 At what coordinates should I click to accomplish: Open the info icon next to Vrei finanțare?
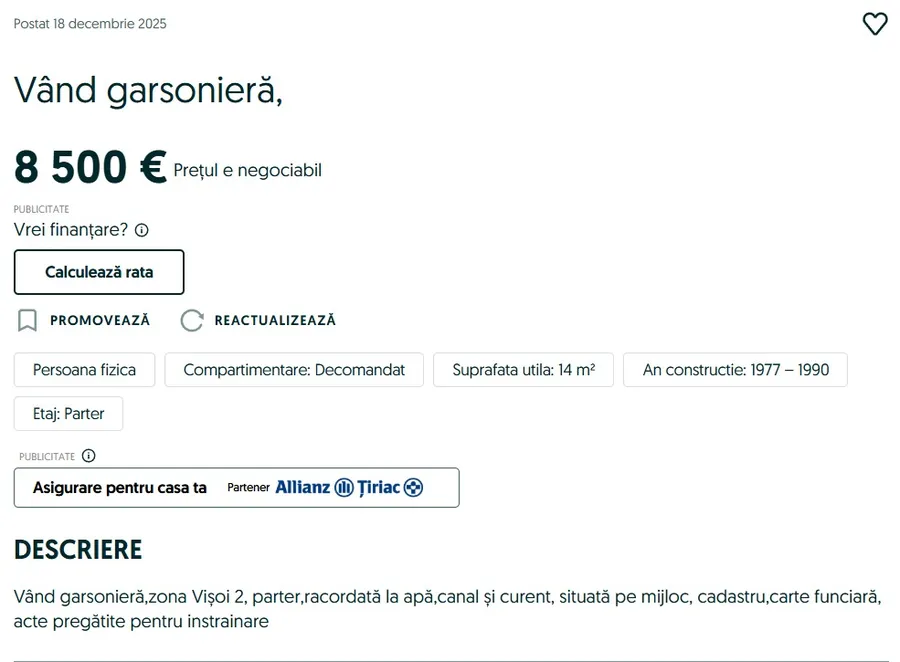[x=141, y=230]
